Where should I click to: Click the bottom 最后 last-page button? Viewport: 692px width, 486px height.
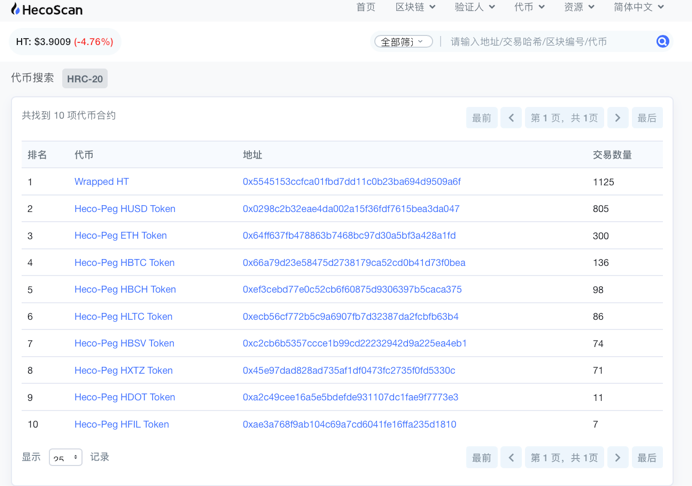[647, 457]
